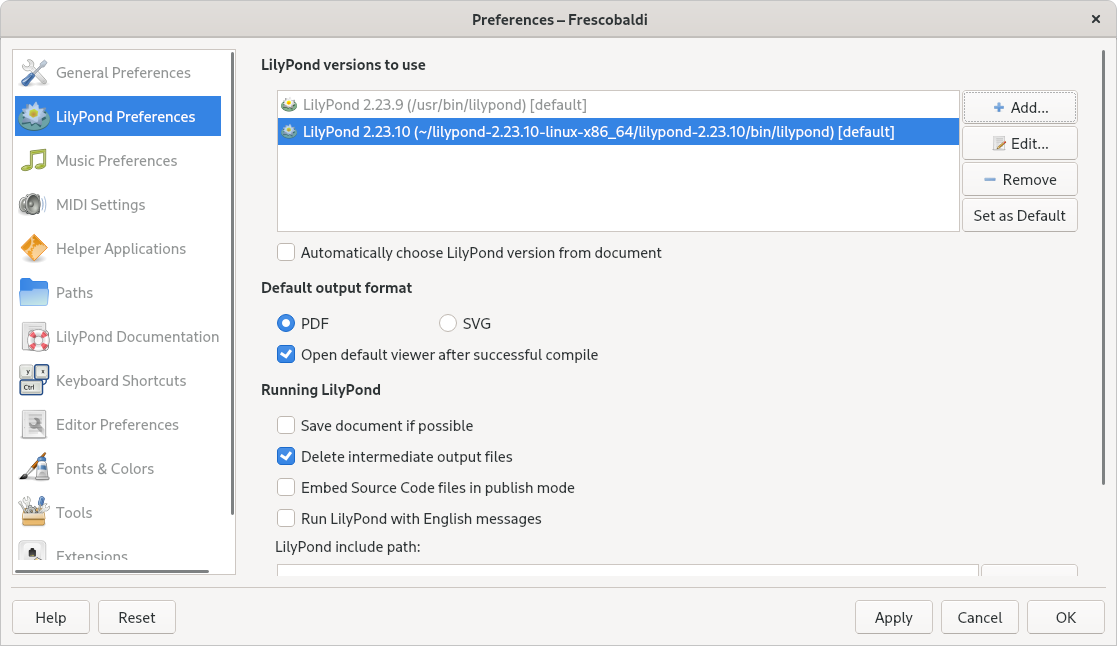Open the Tools toolbox icon
This screenshot has width=1117, height=646.
point(33,512)
